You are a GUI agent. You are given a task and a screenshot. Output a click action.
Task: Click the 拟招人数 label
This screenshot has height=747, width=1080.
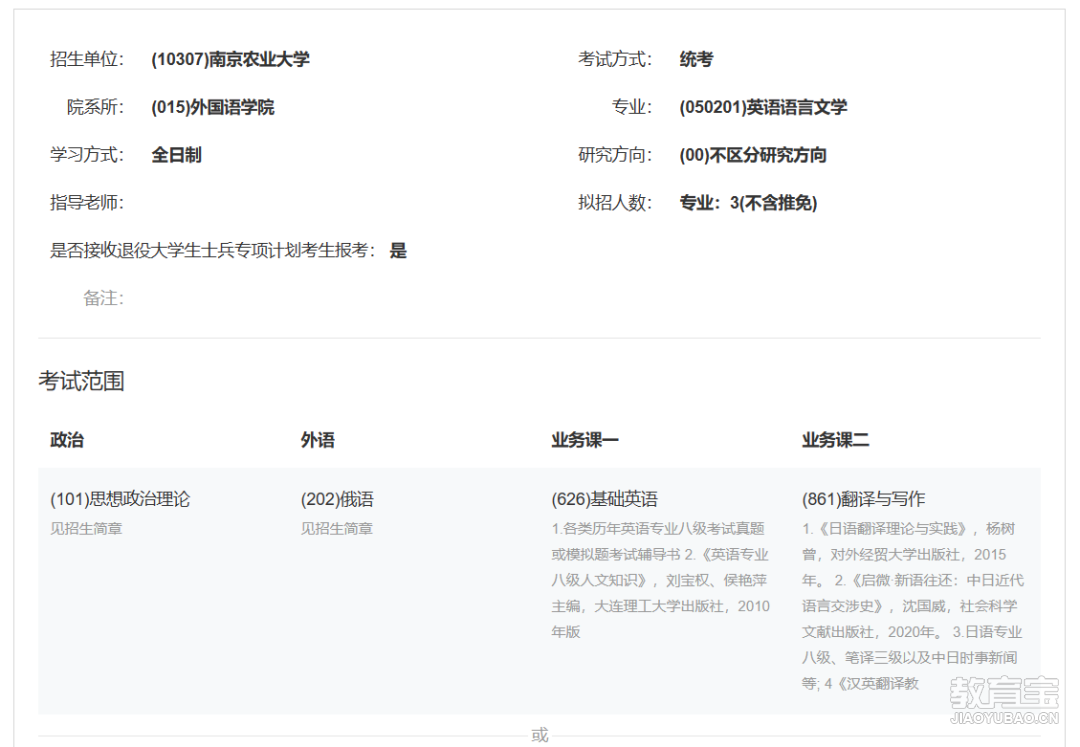pyautogui.click(x=614, y=202)
